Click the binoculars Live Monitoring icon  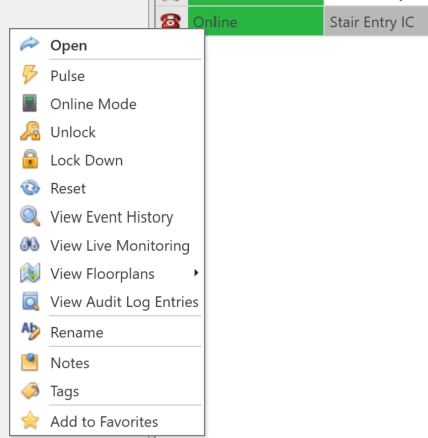point(30,244)
